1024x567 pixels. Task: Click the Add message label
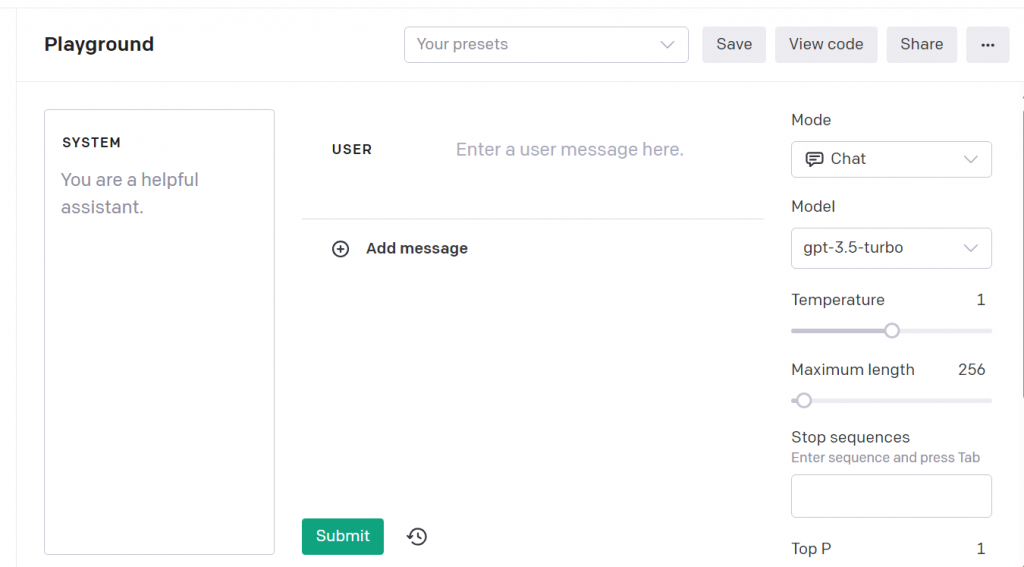coord(416,249)
